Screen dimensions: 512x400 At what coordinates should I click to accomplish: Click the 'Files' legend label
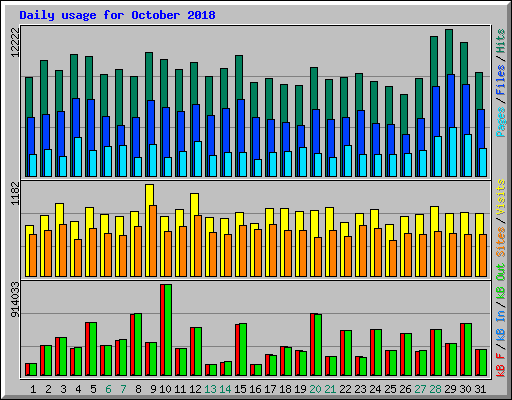[501, 80]
